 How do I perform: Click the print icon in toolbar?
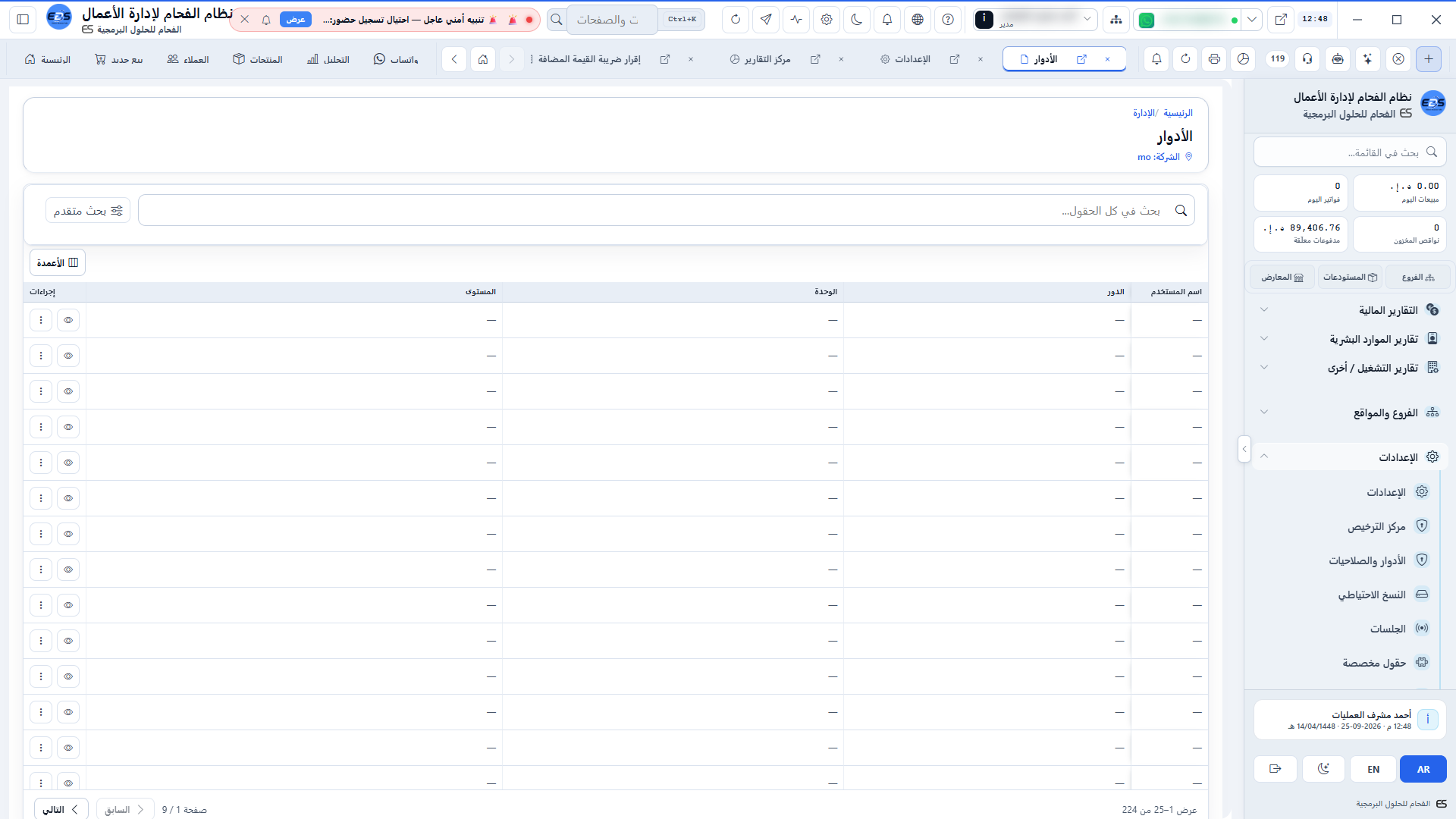coord(1214,59)
